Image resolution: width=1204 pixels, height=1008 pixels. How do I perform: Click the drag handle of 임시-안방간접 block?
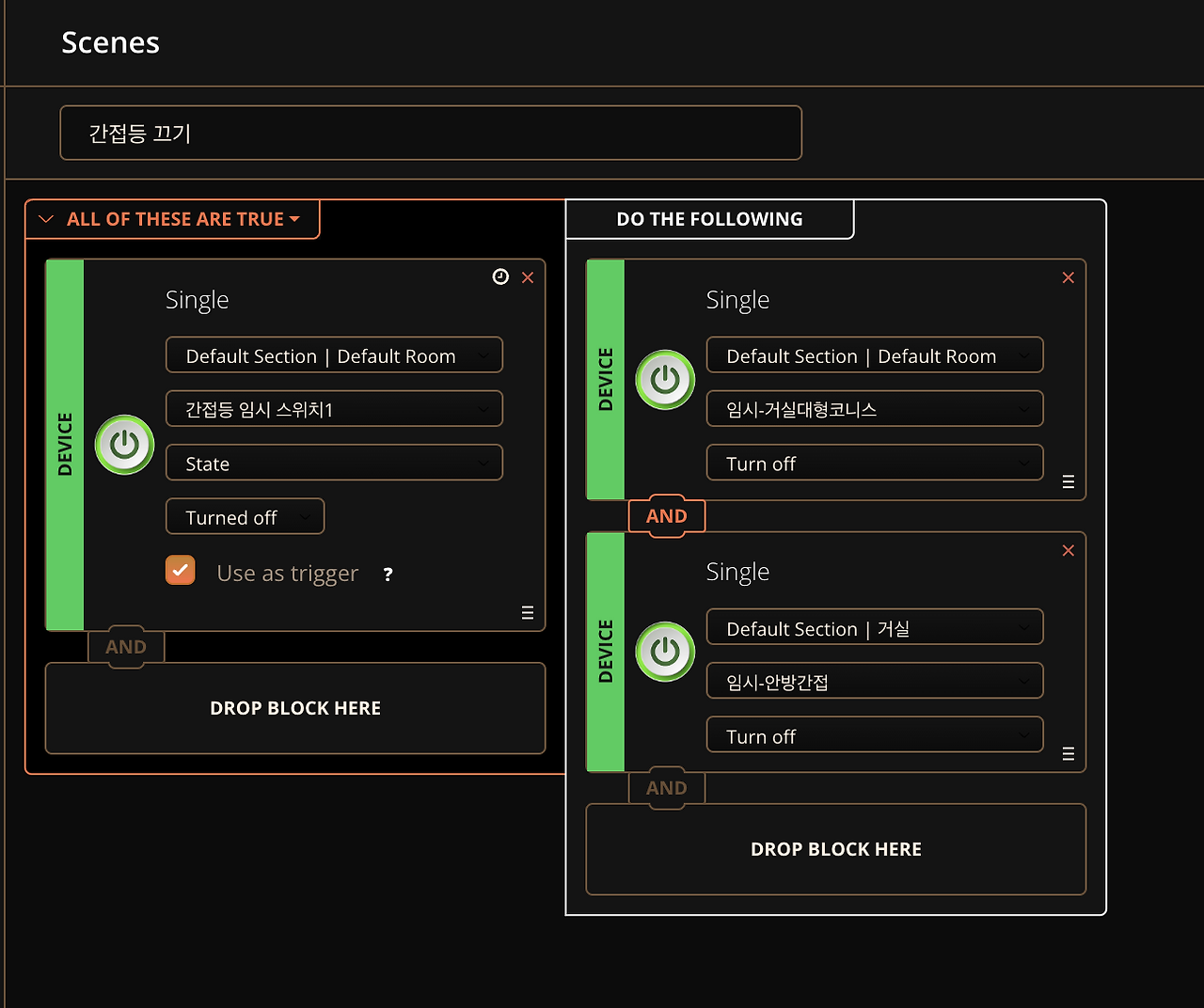click(1068, 753)
